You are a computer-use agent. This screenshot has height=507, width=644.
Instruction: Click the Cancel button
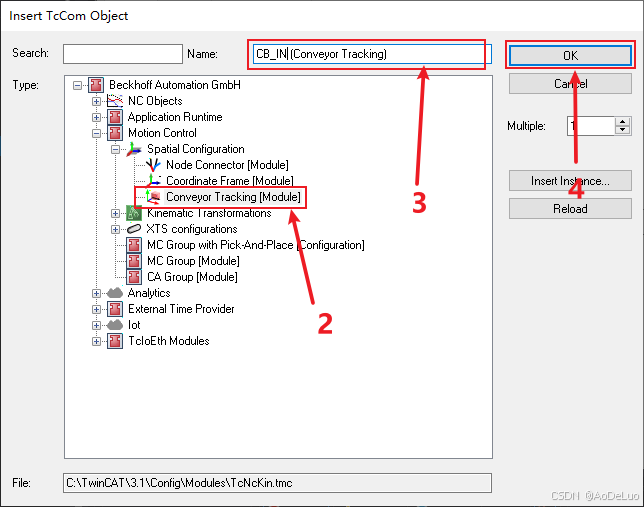[570, 84]
